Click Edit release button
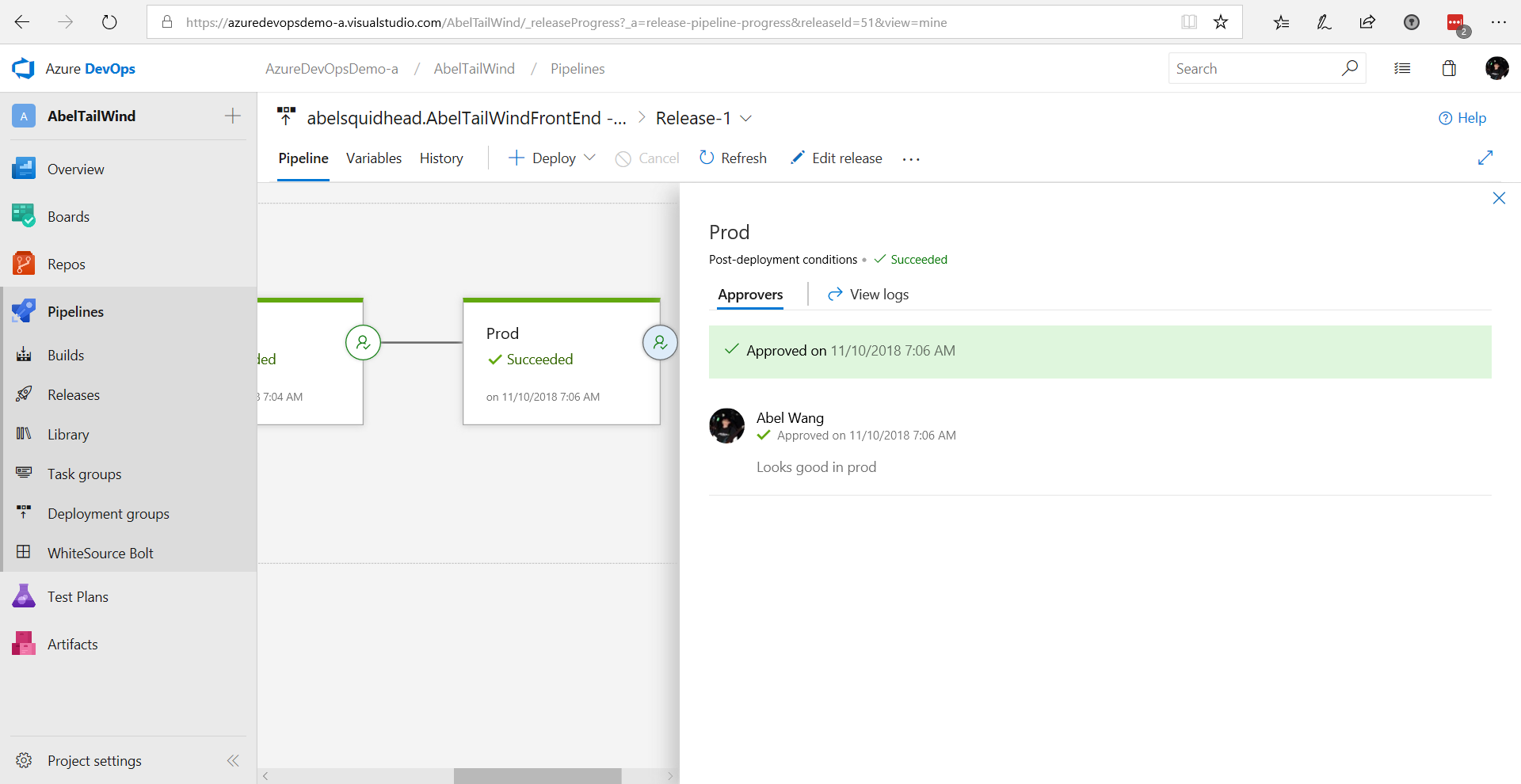The height and width of the screenshot is (784, 1521). (836, 158)
